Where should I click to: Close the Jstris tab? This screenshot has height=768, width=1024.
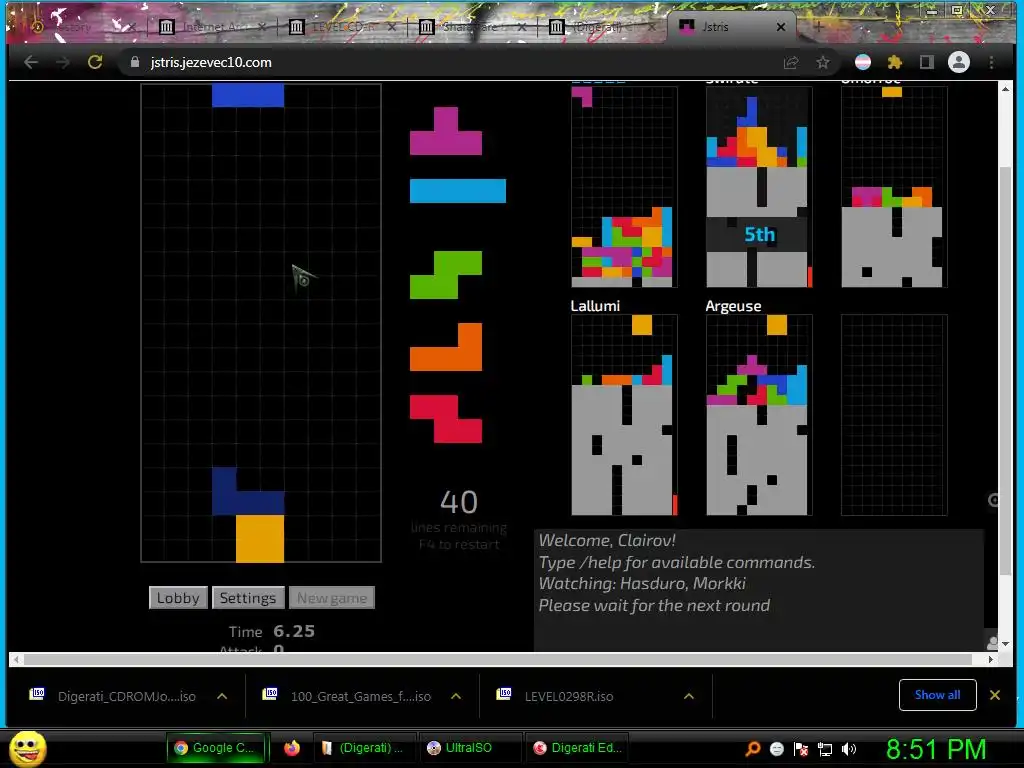[780, 27]
